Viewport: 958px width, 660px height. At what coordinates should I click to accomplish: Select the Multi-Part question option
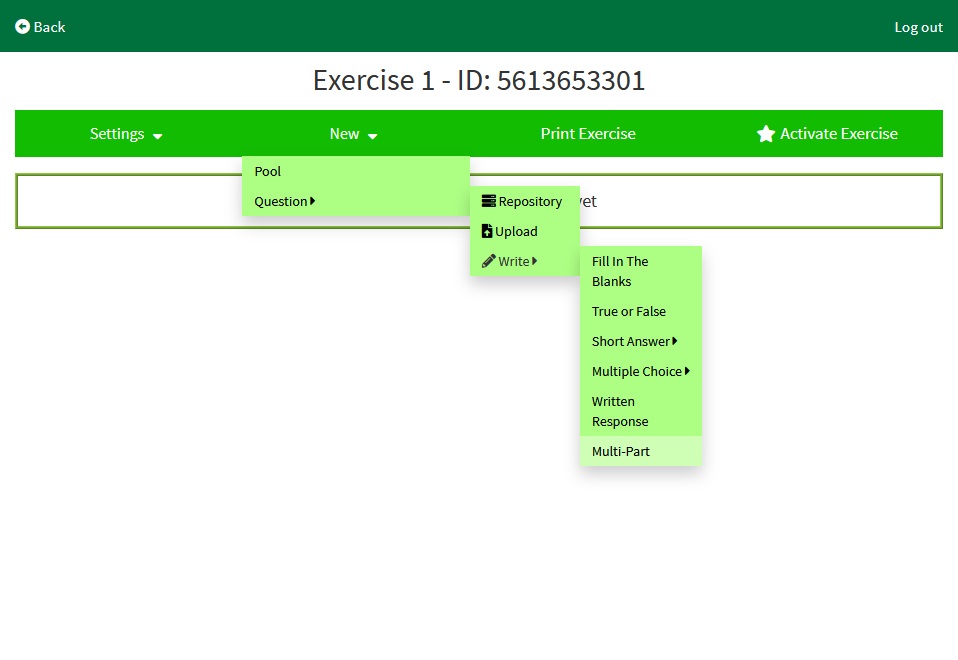621,451
